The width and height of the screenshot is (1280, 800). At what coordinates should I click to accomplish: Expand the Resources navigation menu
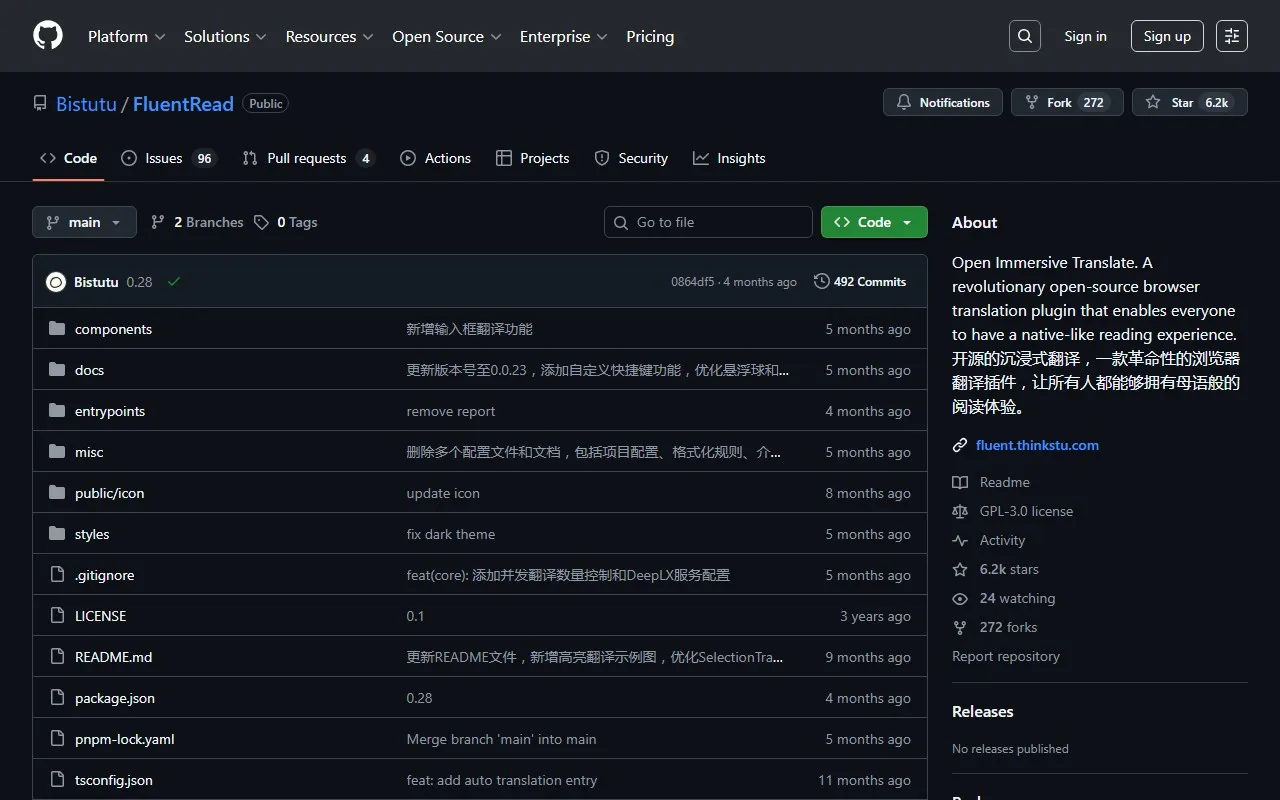pos(329,36)
